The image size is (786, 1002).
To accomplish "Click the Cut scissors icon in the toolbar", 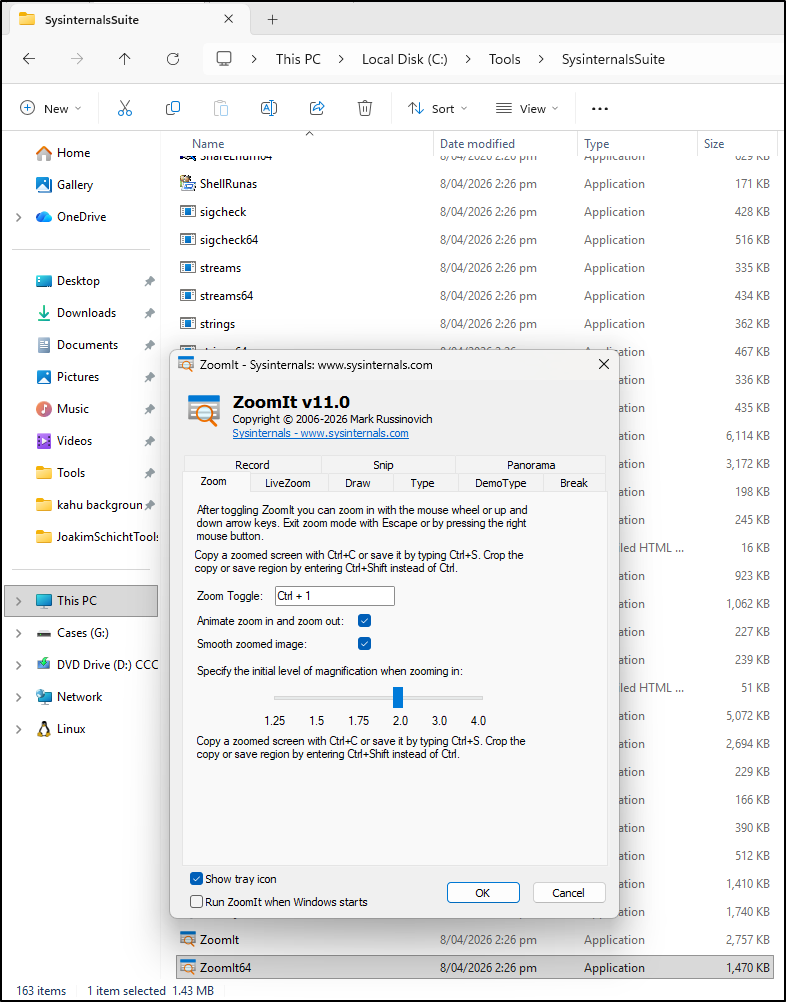I will point(125,109).
